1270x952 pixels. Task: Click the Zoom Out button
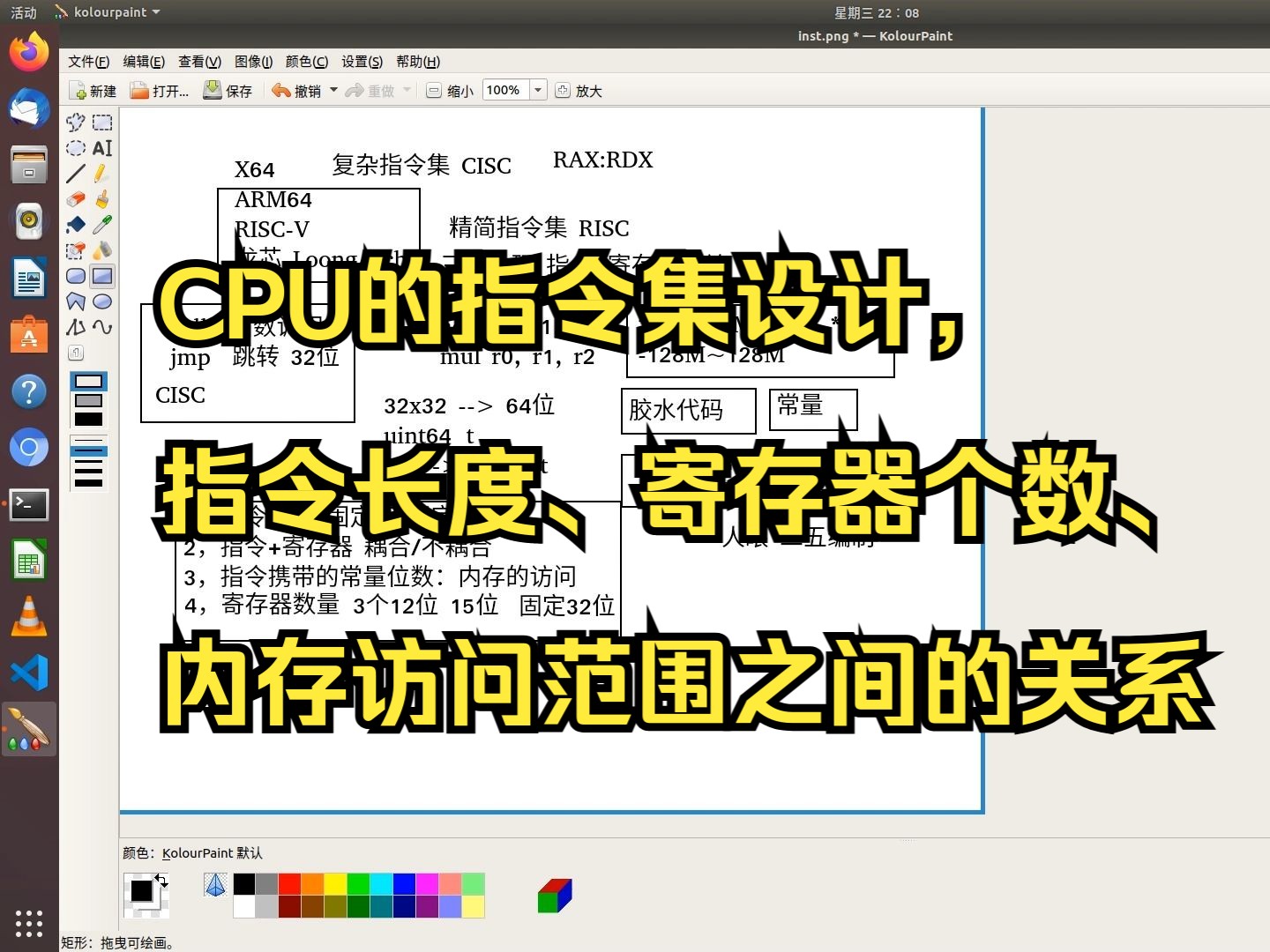tap(450, 91)
